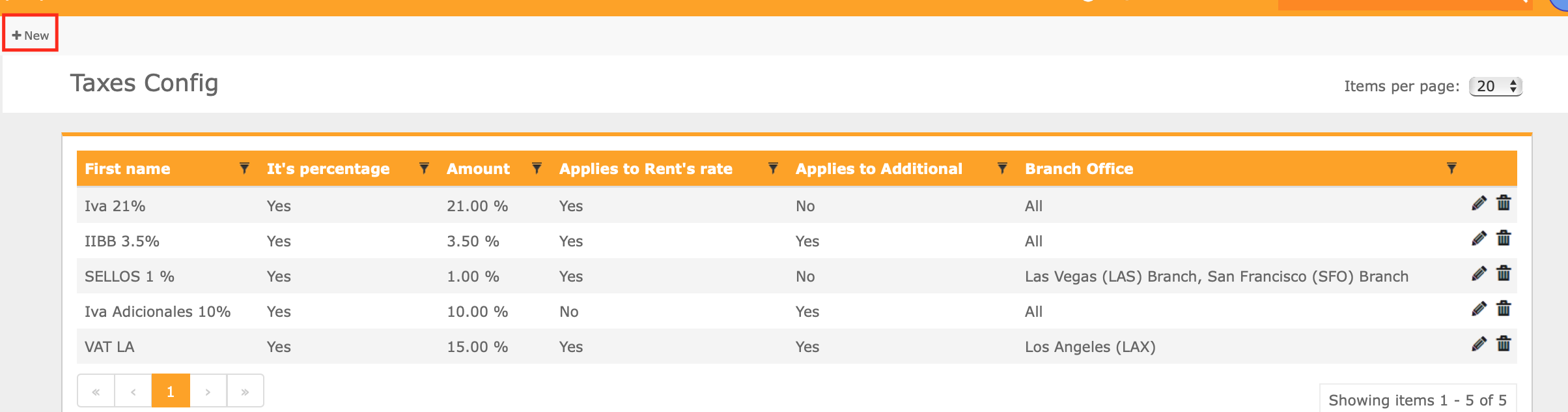Delete the IIBB 3.5% tax entry
Screen dimensions: 1568x412
(1504, 238)
